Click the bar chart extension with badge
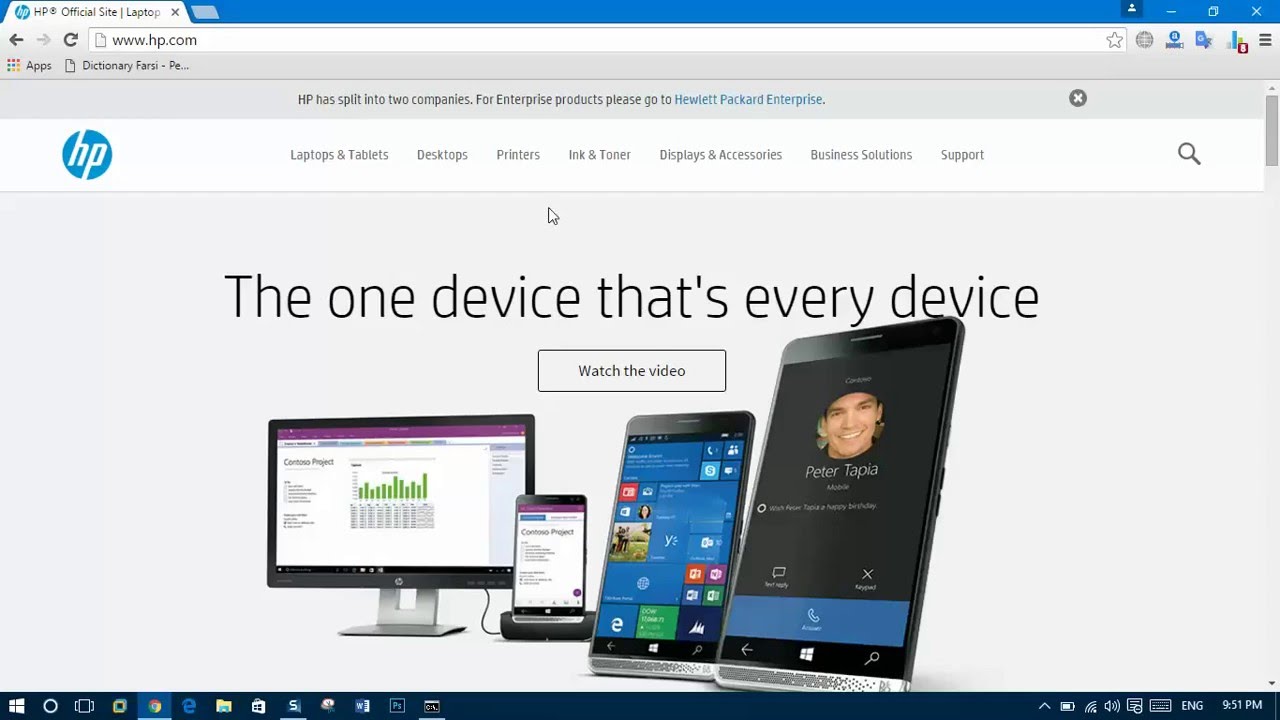 coord(1238,41)
